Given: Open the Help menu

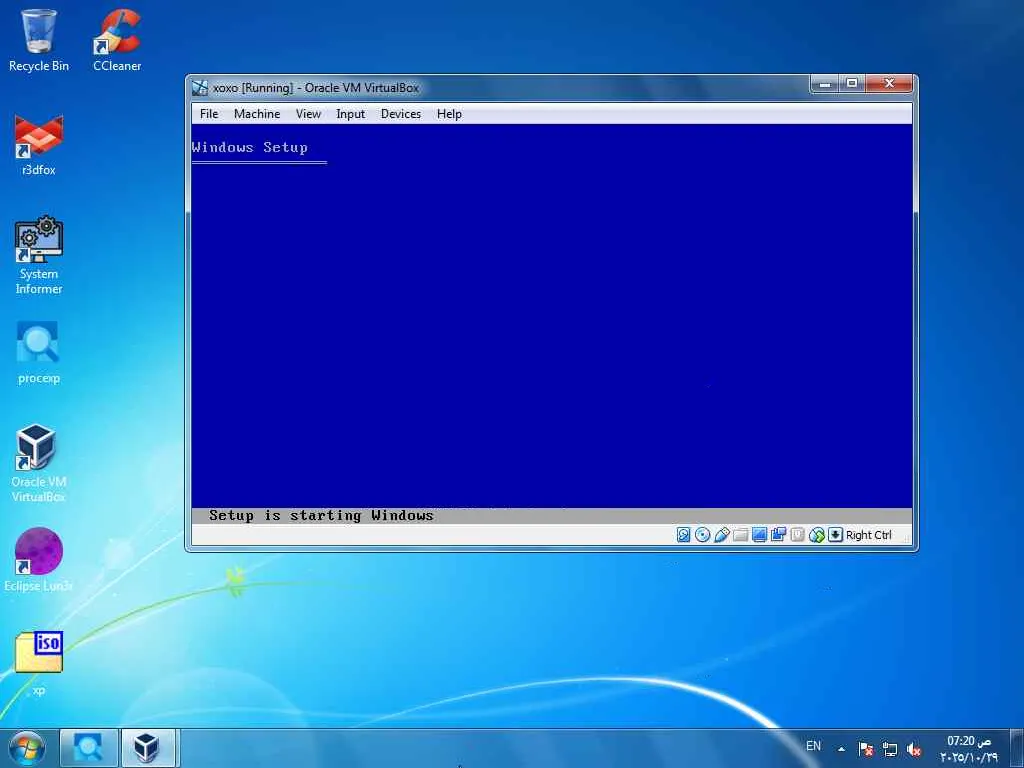Looking at the screenshot, I should pos(449,114).
